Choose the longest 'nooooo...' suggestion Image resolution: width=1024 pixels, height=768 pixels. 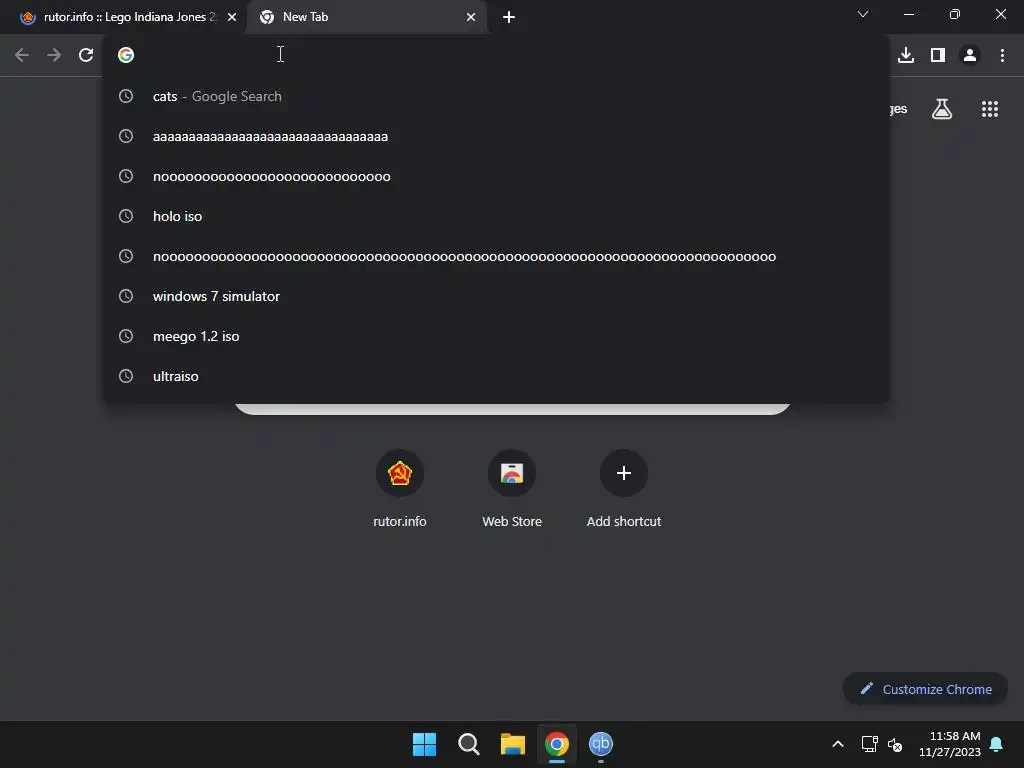tap(496, 256)
